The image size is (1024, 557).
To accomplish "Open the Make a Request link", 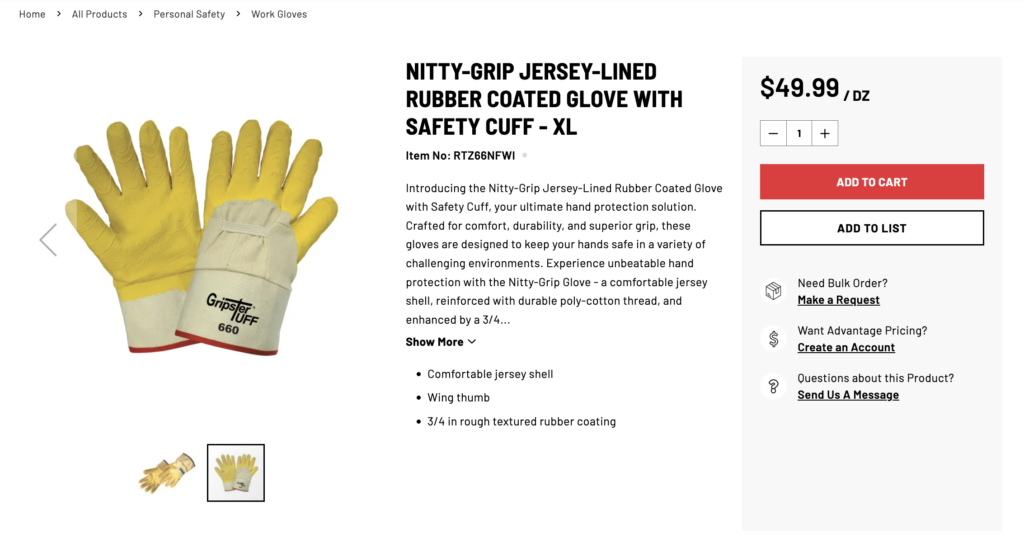I will [838, 300].
